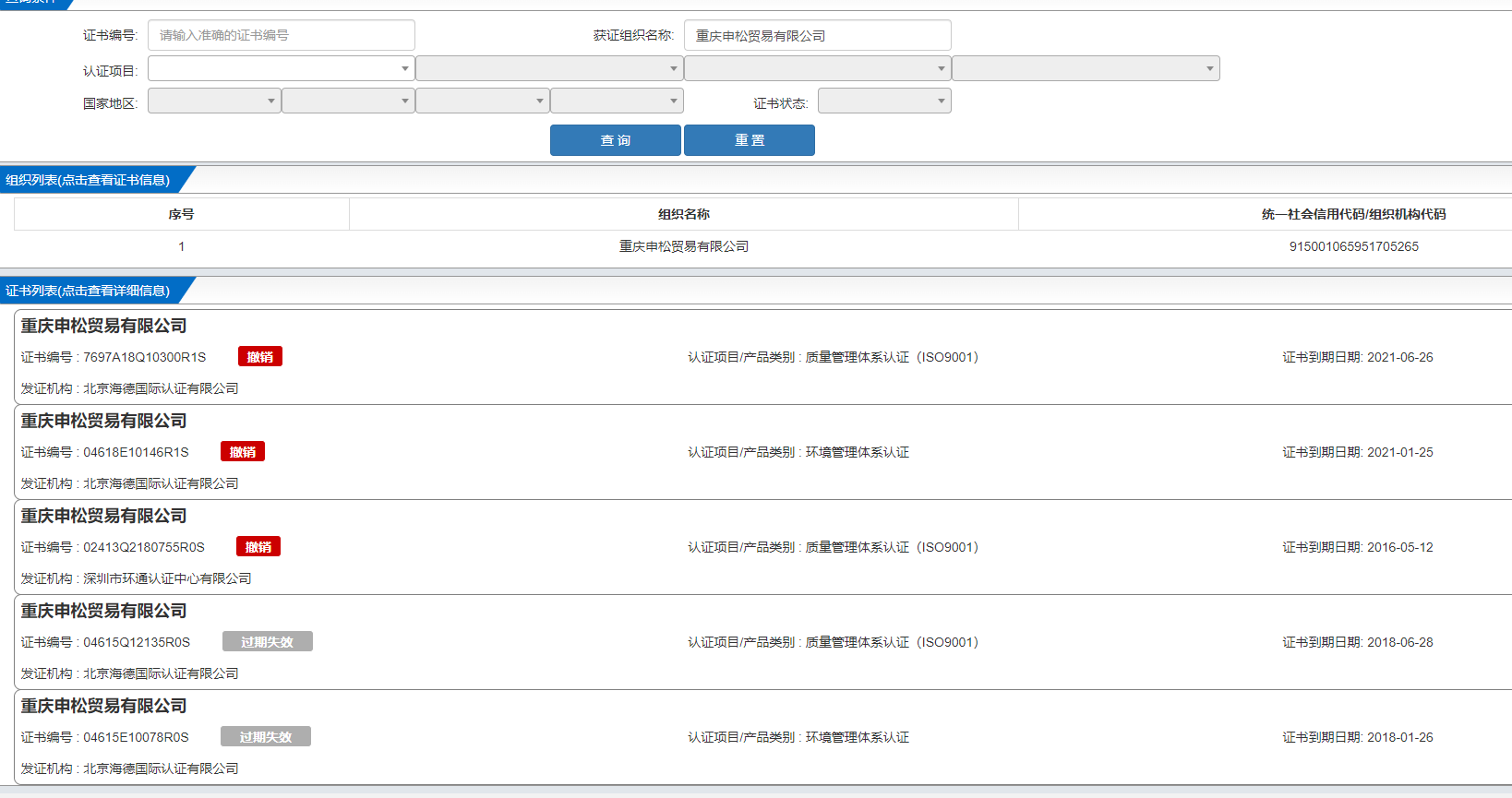Image resolution: width=1512 pixels, height=798 pixels.
Task: Click the 过期失效 badge of certificate 04615Q12135R0S
Action: [268, 642]
